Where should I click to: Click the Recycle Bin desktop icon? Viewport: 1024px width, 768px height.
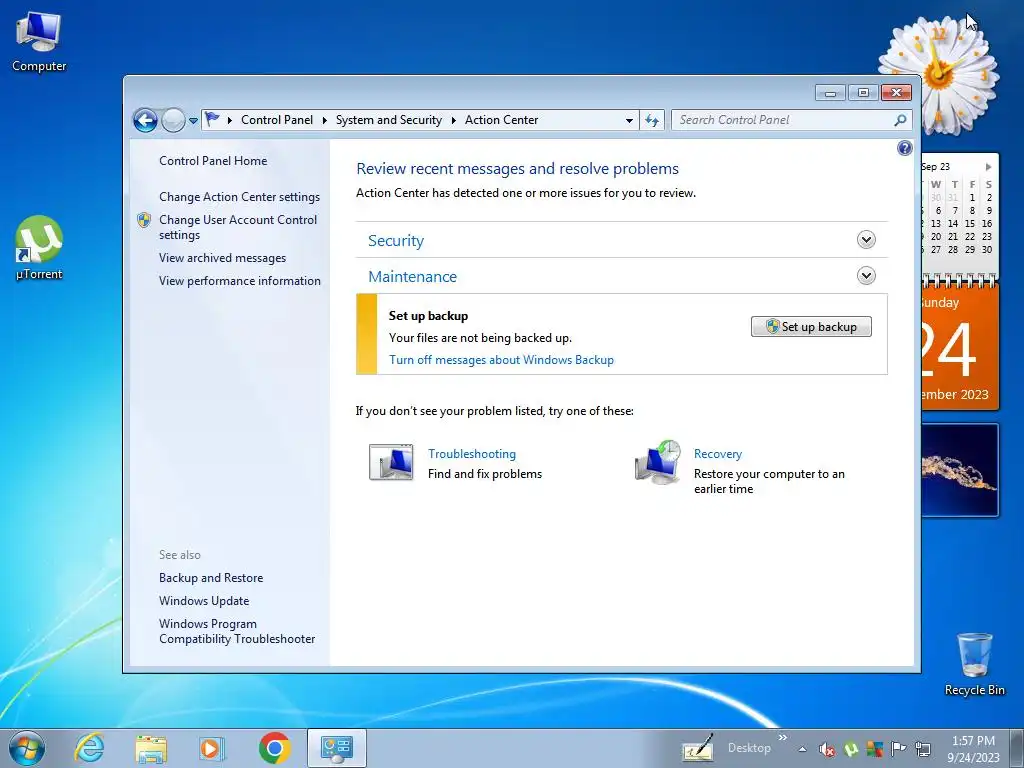click(x=974, y=664)
